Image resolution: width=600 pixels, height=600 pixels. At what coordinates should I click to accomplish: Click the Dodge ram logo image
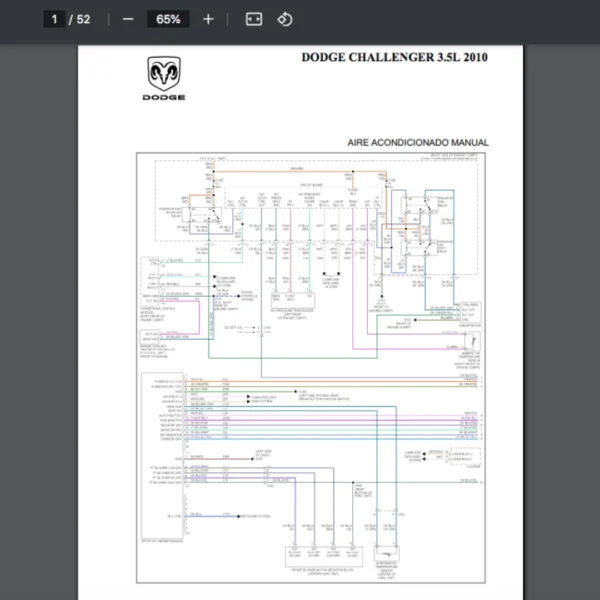coord(164,78)
